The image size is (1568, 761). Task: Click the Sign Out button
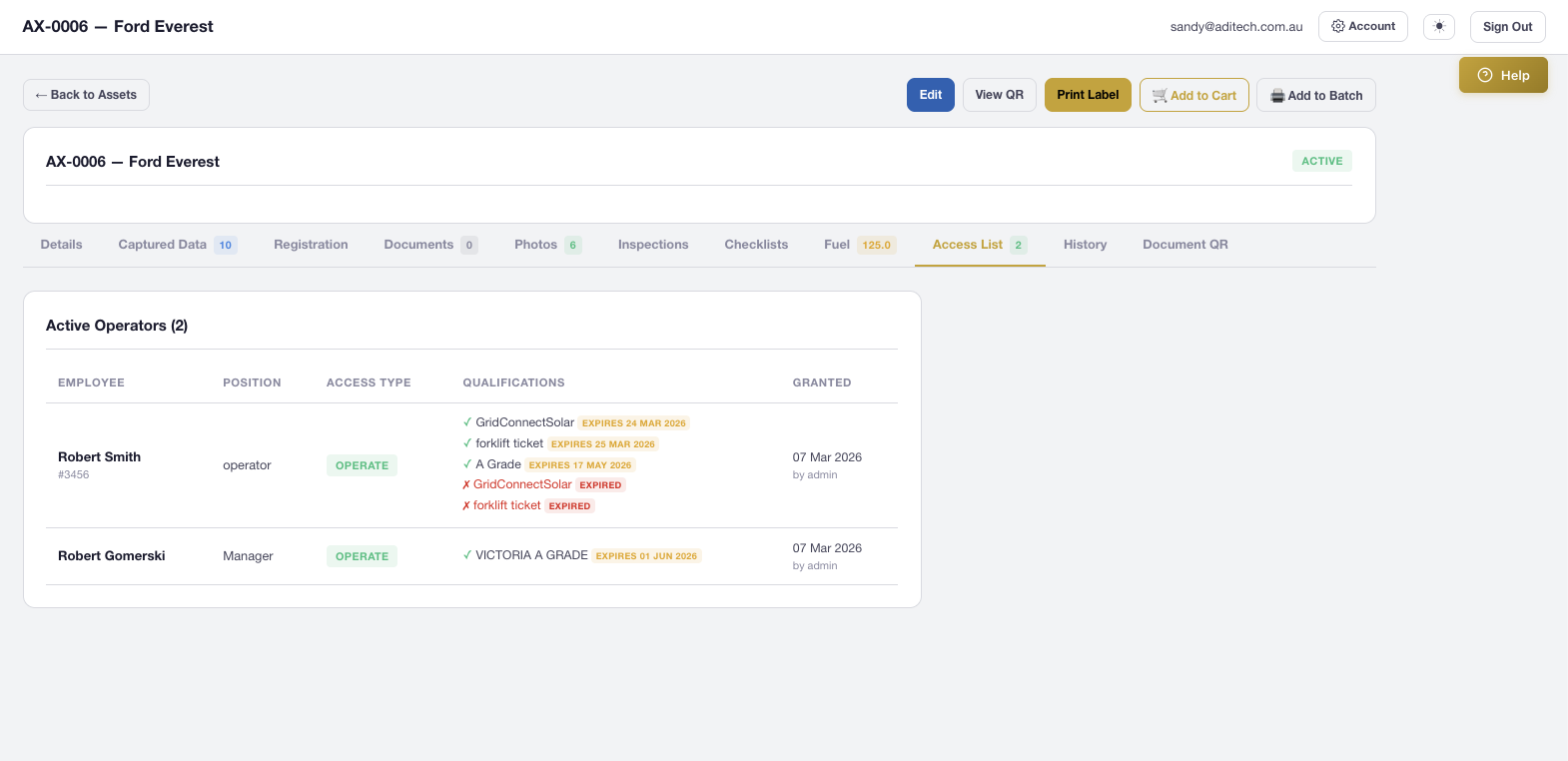click(1507, 27)
